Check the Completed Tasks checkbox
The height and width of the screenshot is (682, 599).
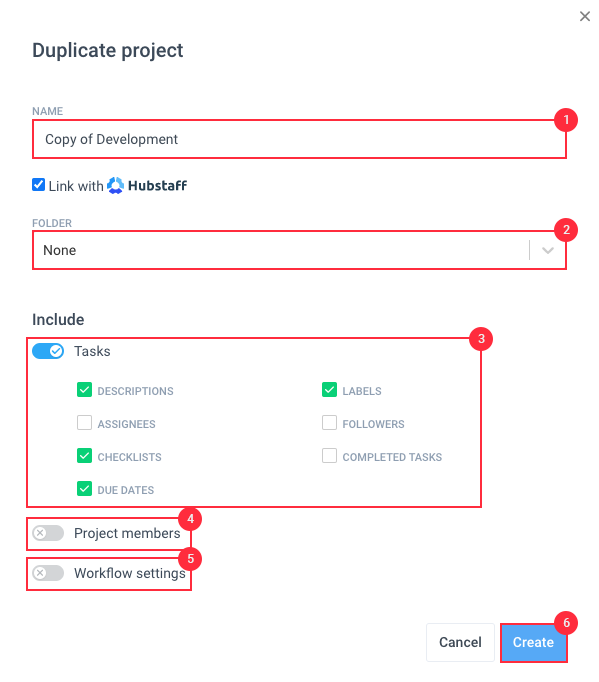point(329,456)
